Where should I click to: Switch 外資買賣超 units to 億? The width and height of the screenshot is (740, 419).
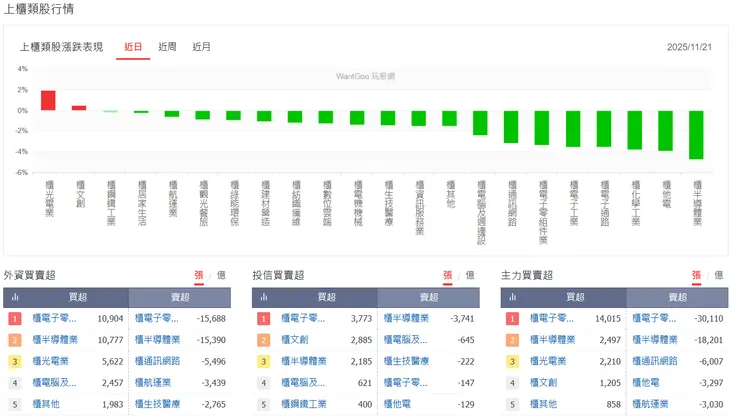pos(221,275)
